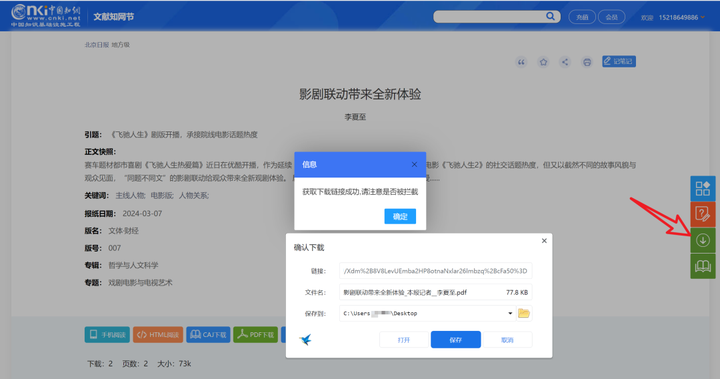720x379 pixels.
Task: Click the newspaper date 2024-03-07
Action: coord(142,214)
